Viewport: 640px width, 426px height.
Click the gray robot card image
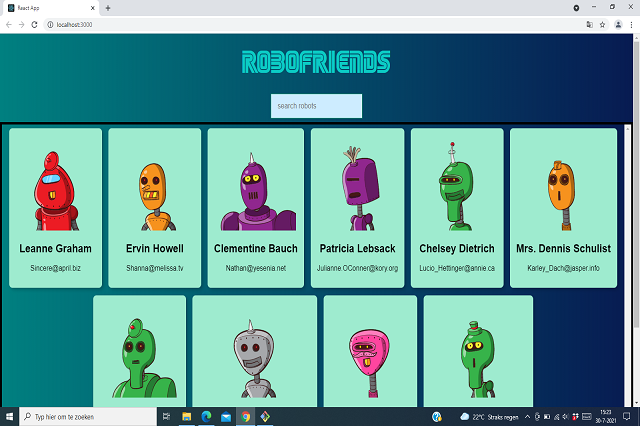(x=255, y=359)
